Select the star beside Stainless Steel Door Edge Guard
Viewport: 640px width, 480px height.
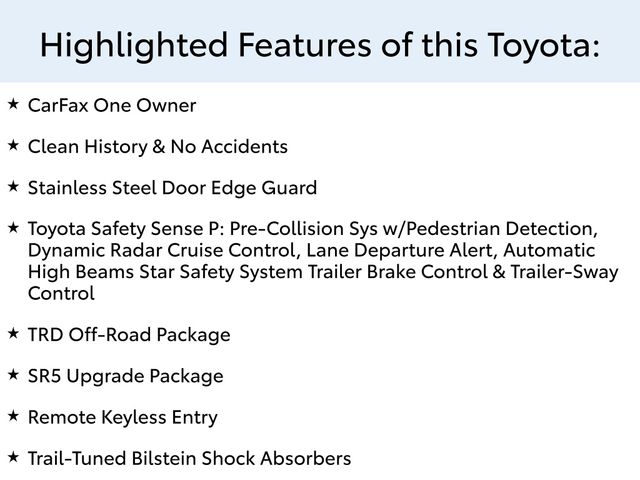(12, 186)
